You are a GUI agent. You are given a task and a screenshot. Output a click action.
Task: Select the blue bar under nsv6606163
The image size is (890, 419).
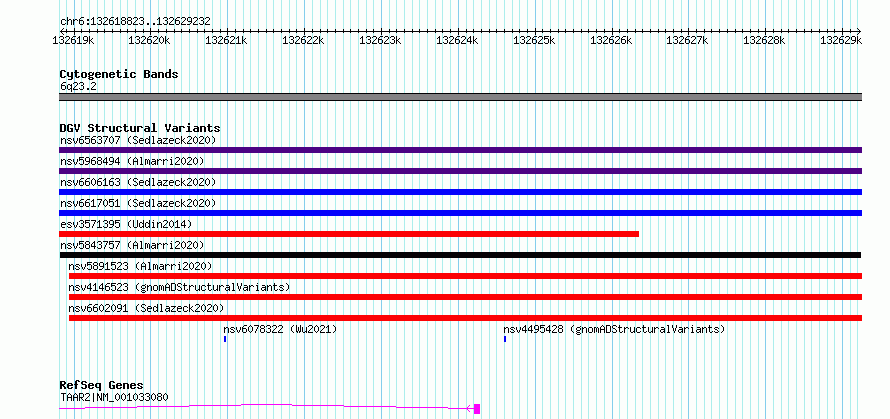tap(460, 192)
